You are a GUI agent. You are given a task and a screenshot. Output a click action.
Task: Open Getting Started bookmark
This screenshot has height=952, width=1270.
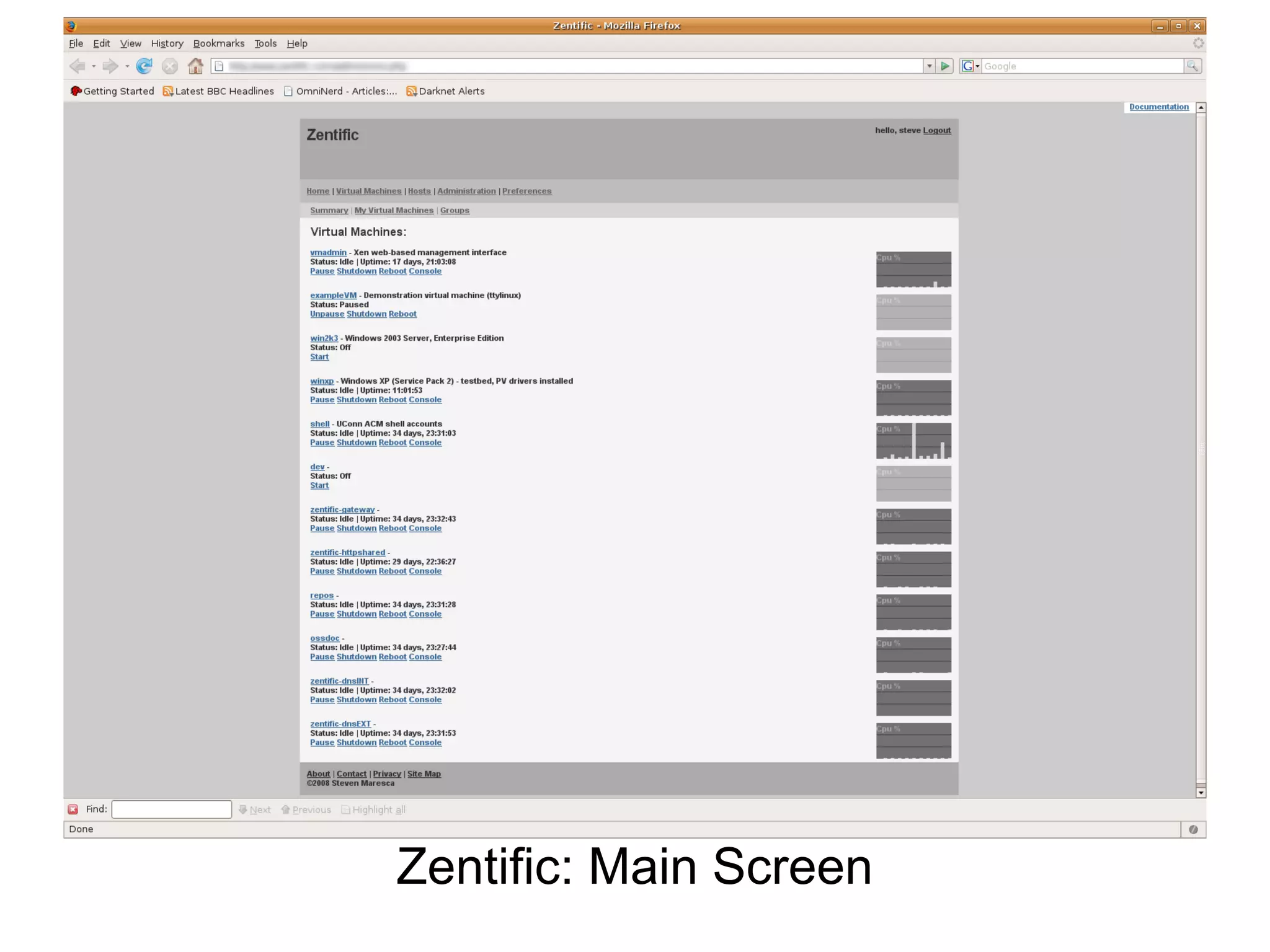point(112,91)
